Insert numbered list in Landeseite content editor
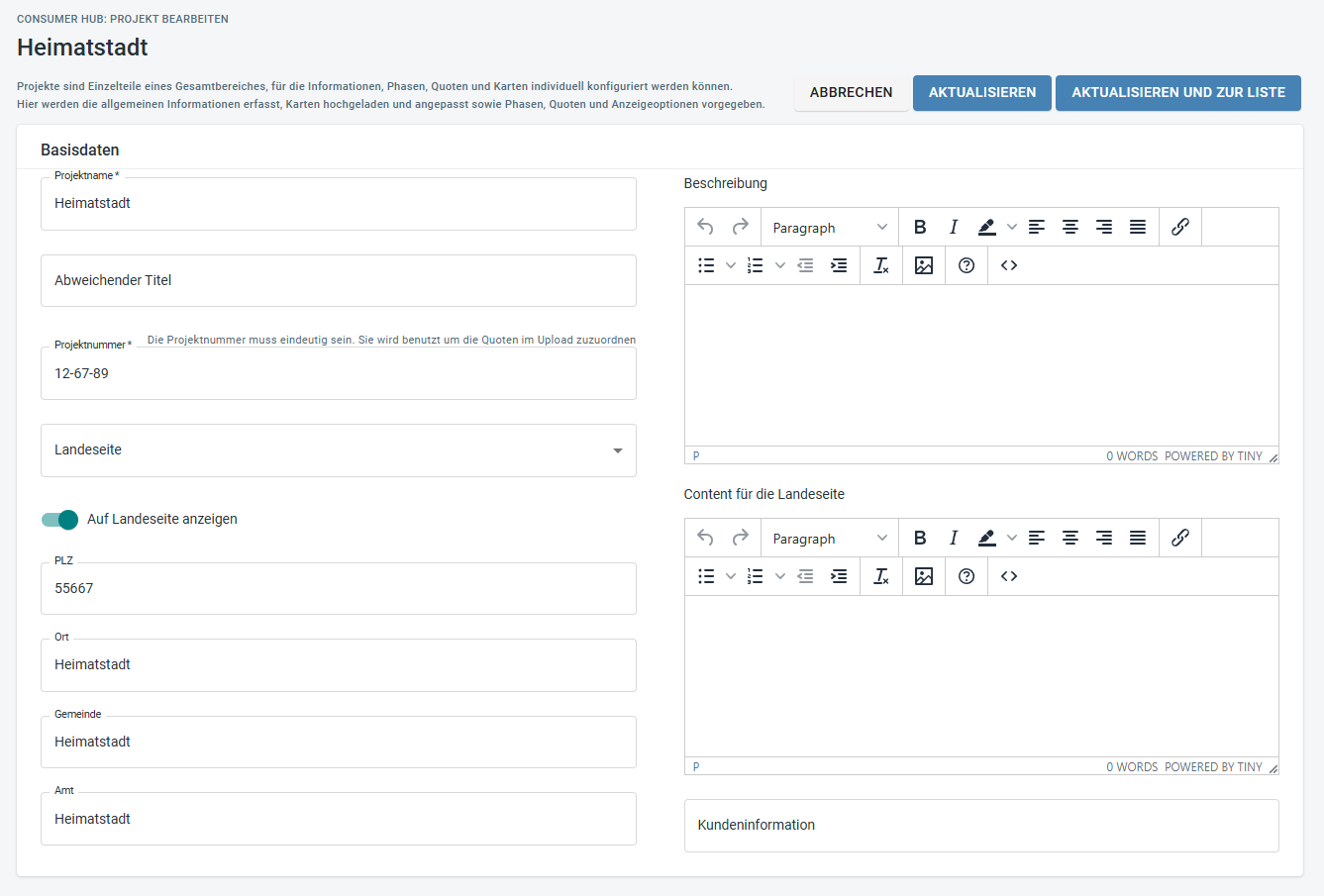The width and height of the screenshot is (1324, 896). pos(756,576)
